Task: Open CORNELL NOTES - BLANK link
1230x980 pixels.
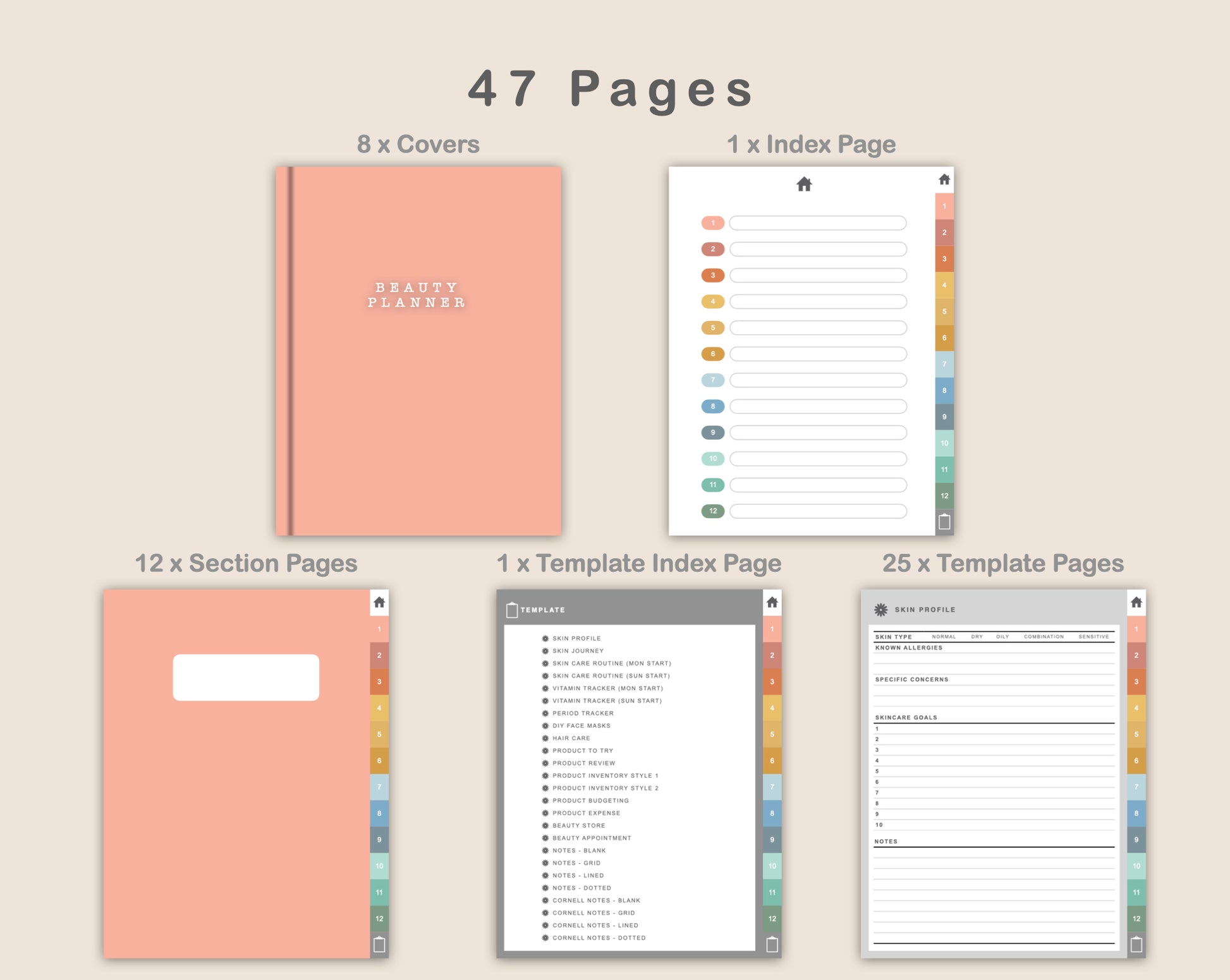Action: 596,900
